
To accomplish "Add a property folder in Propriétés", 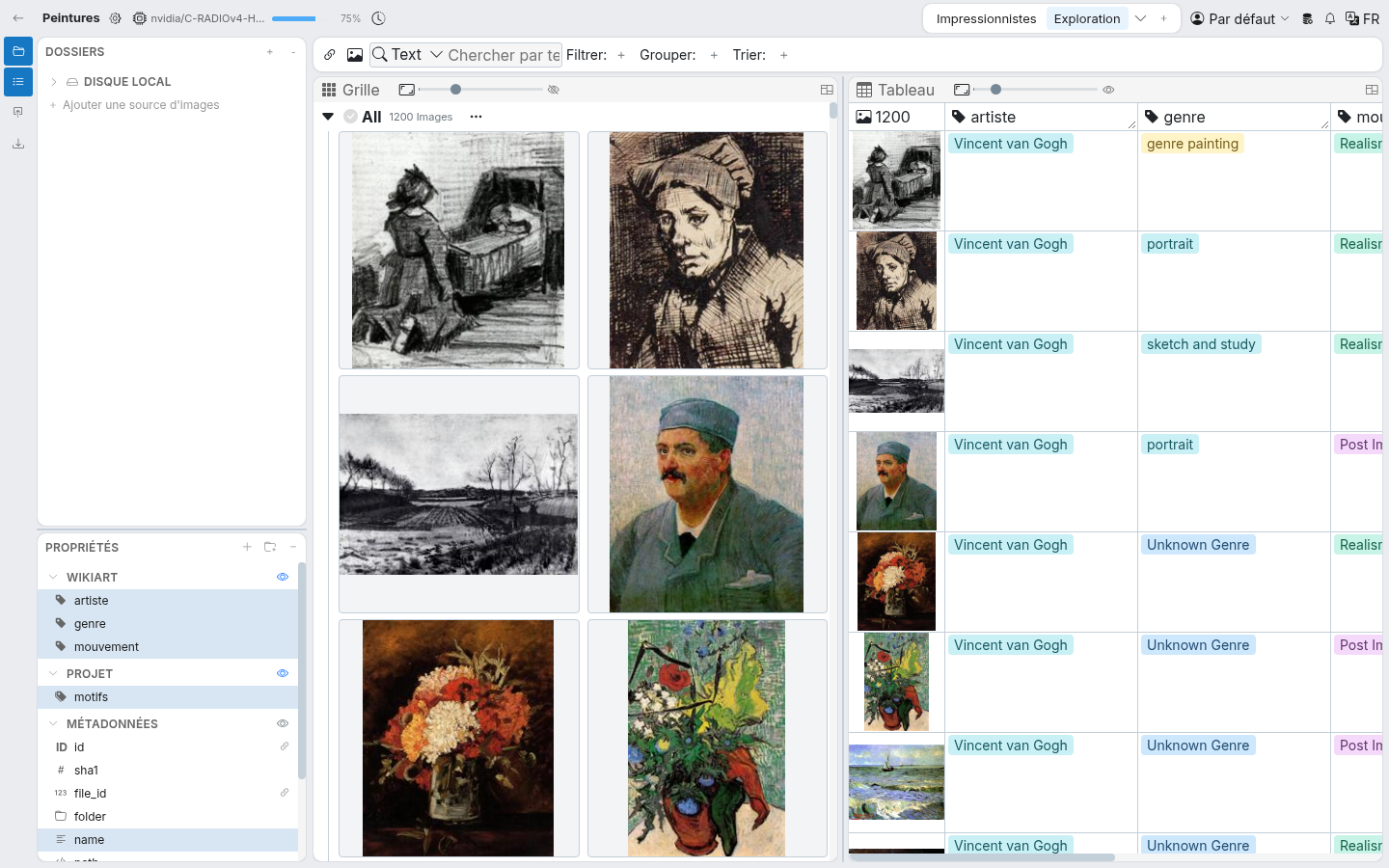I will [270, 547].
